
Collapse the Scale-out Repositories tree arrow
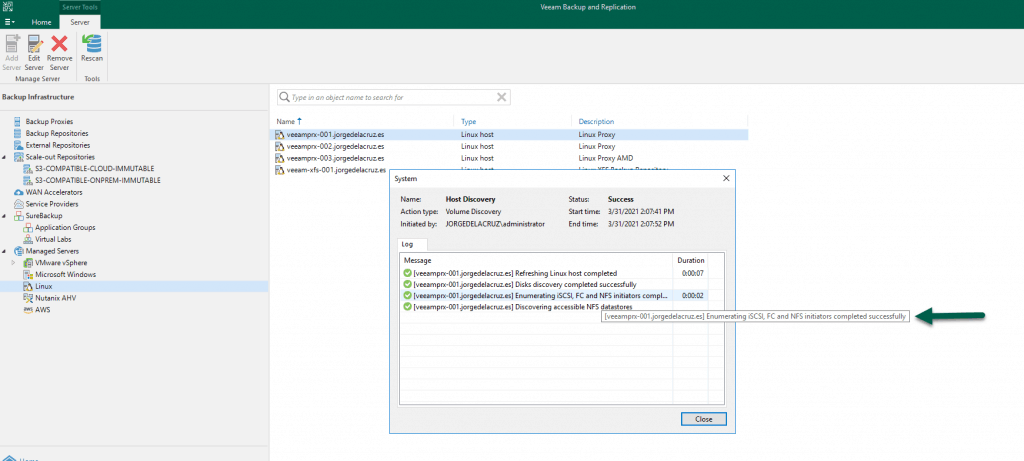[5, 157]
